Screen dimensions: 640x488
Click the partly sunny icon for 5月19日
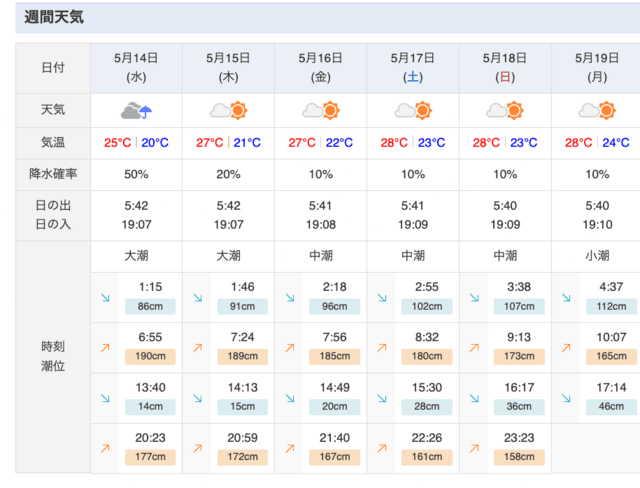[598, 111]
